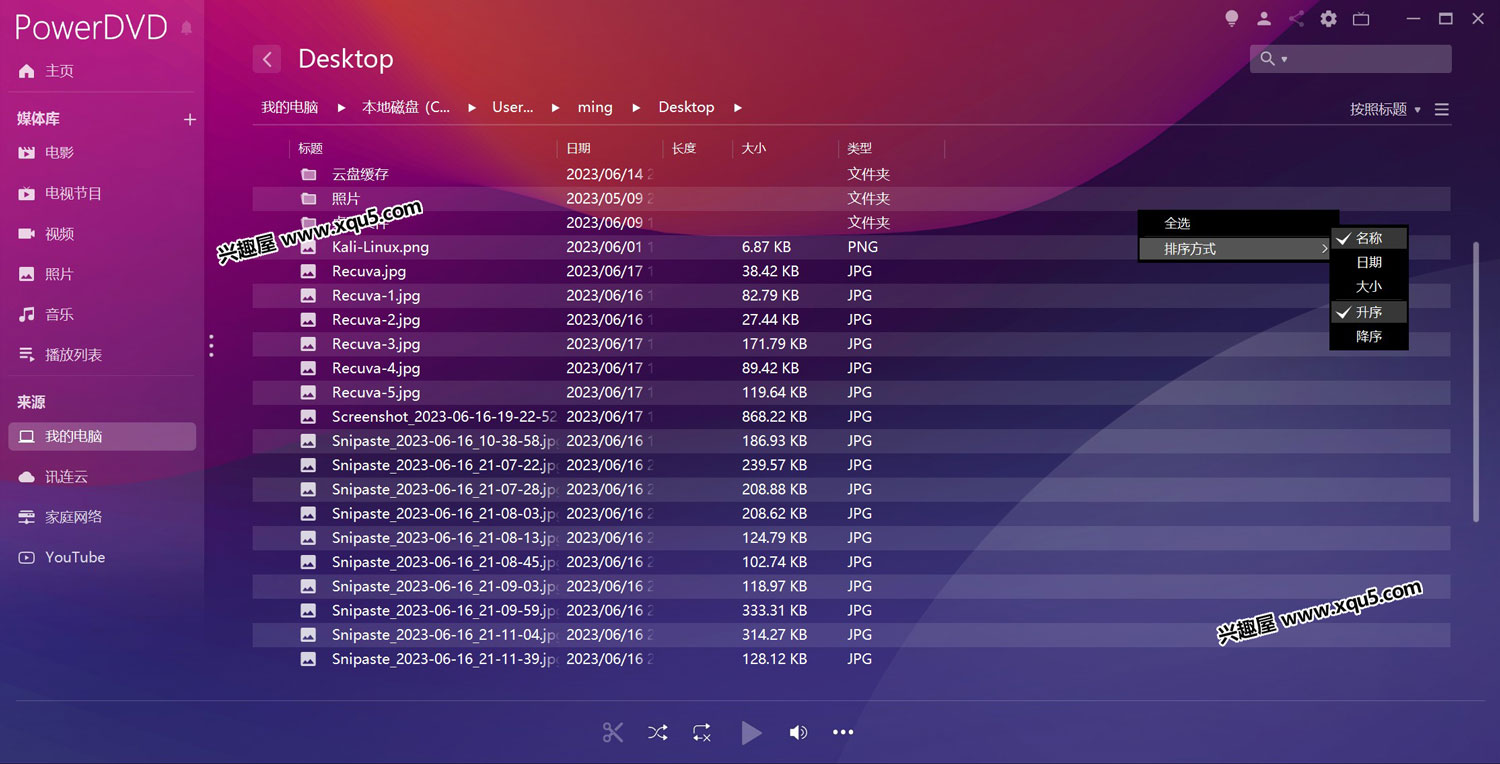
Task: Click the volume speaker icon
Action: tap(798, 733)
